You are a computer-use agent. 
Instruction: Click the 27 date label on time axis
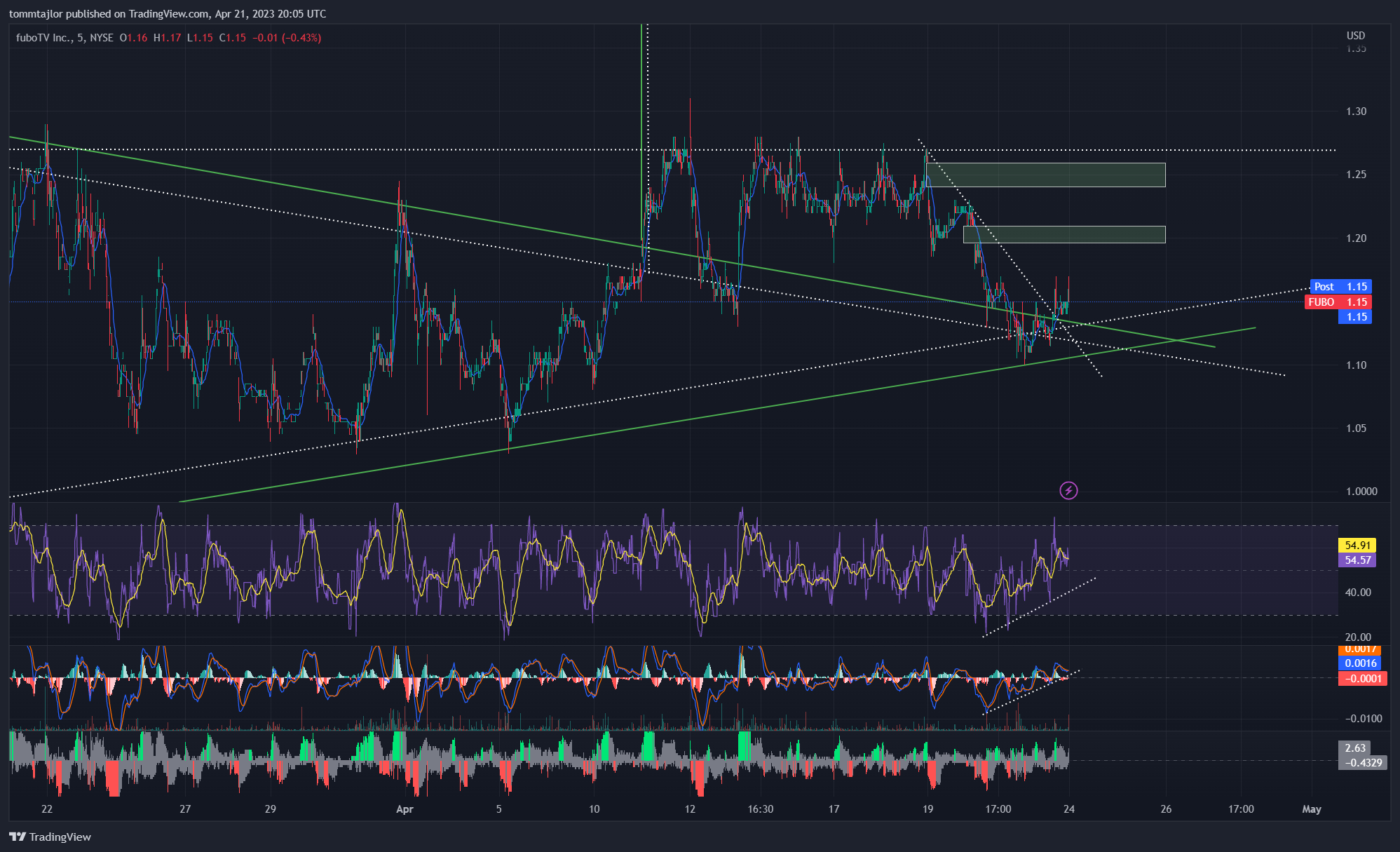click(185, 809)
